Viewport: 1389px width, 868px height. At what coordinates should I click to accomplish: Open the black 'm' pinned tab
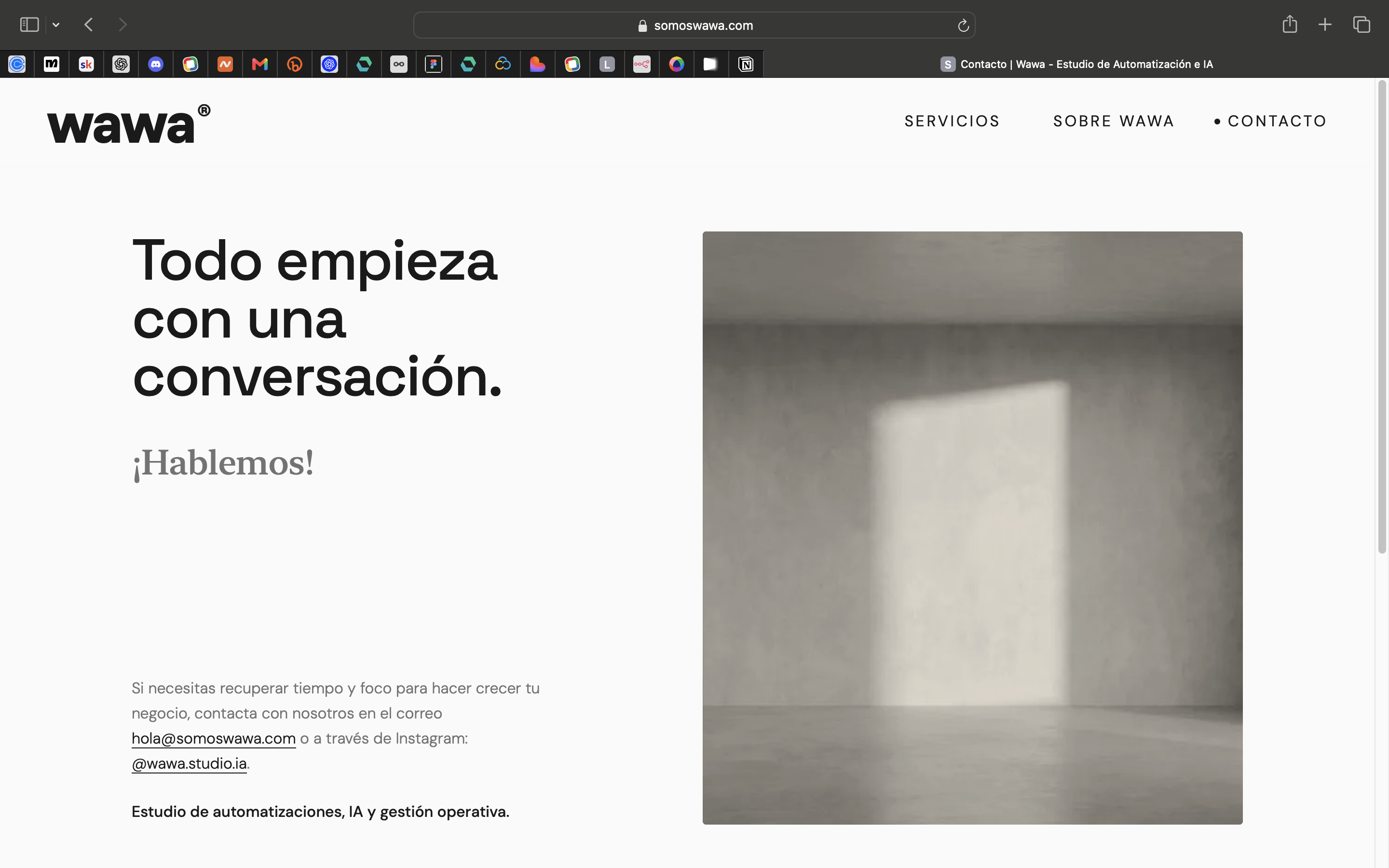click(x=52, y=64)
